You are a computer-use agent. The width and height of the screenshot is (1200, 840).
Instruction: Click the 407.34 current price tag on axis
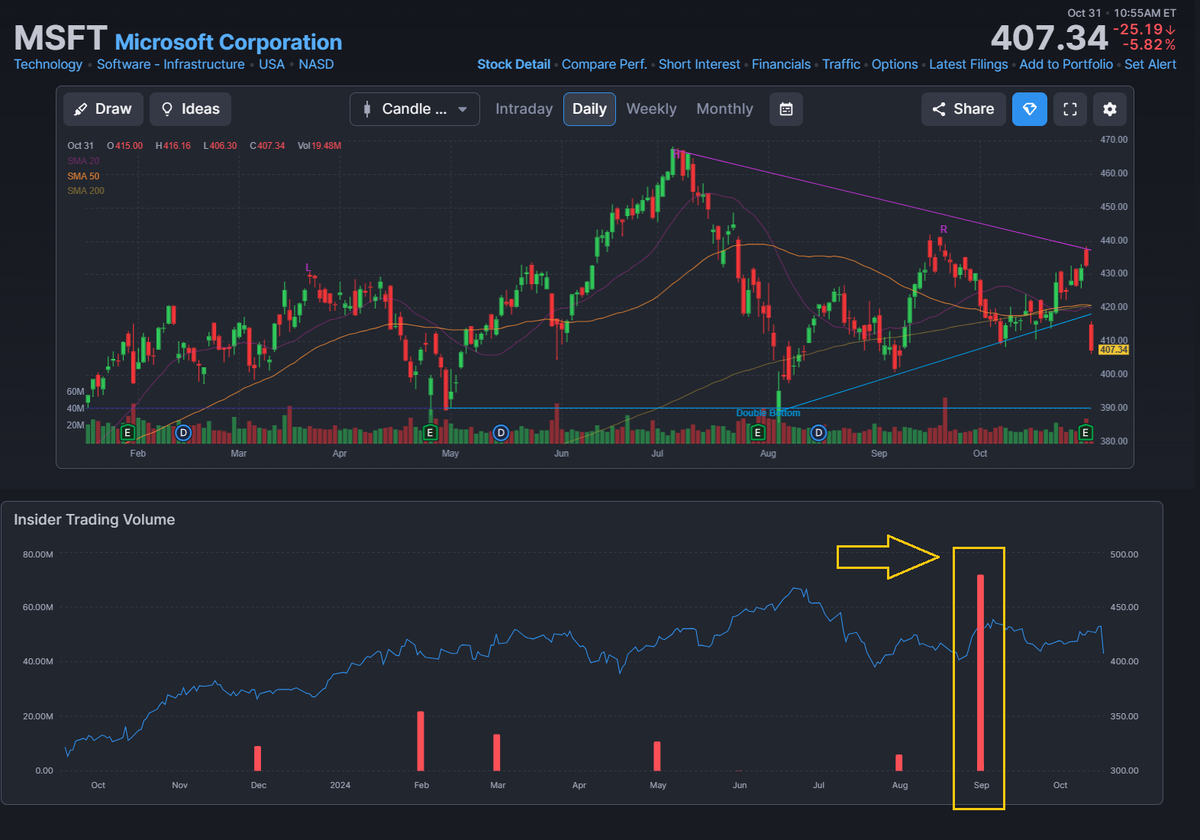coord(1113,349)
